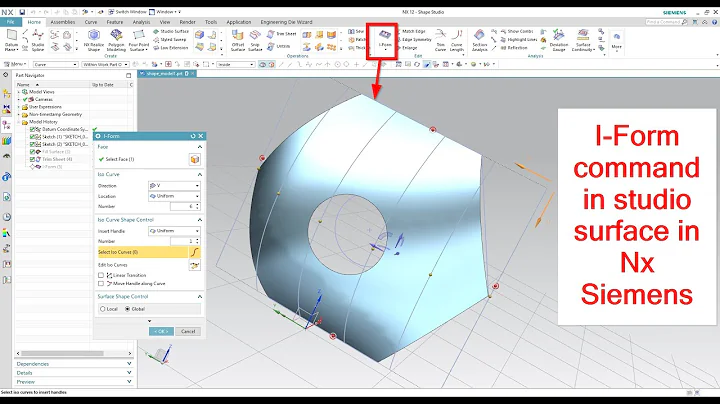Click the Edit Iso Curves icon
The width and height of the screenshot is (720, 404).
click(195, 265)
